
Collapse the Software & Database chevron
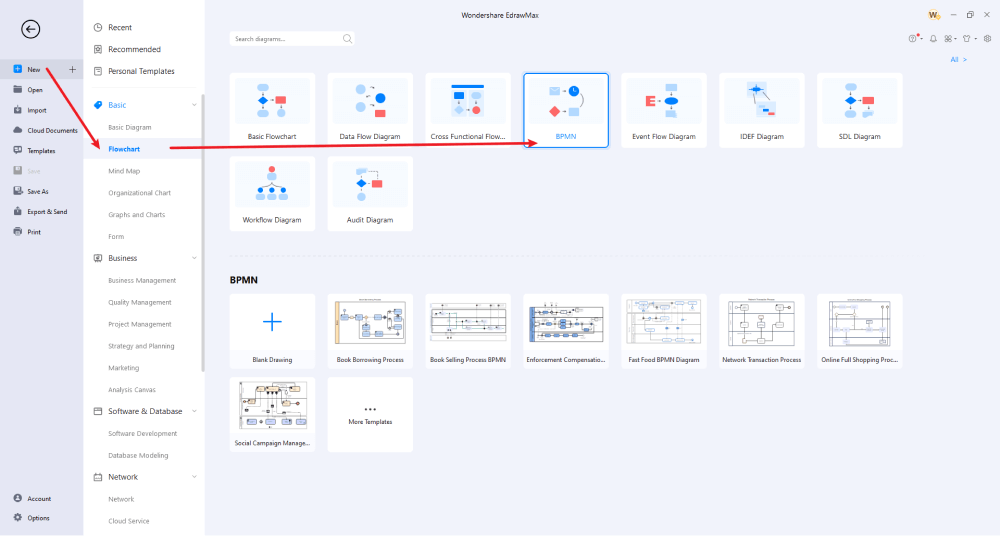195,411
